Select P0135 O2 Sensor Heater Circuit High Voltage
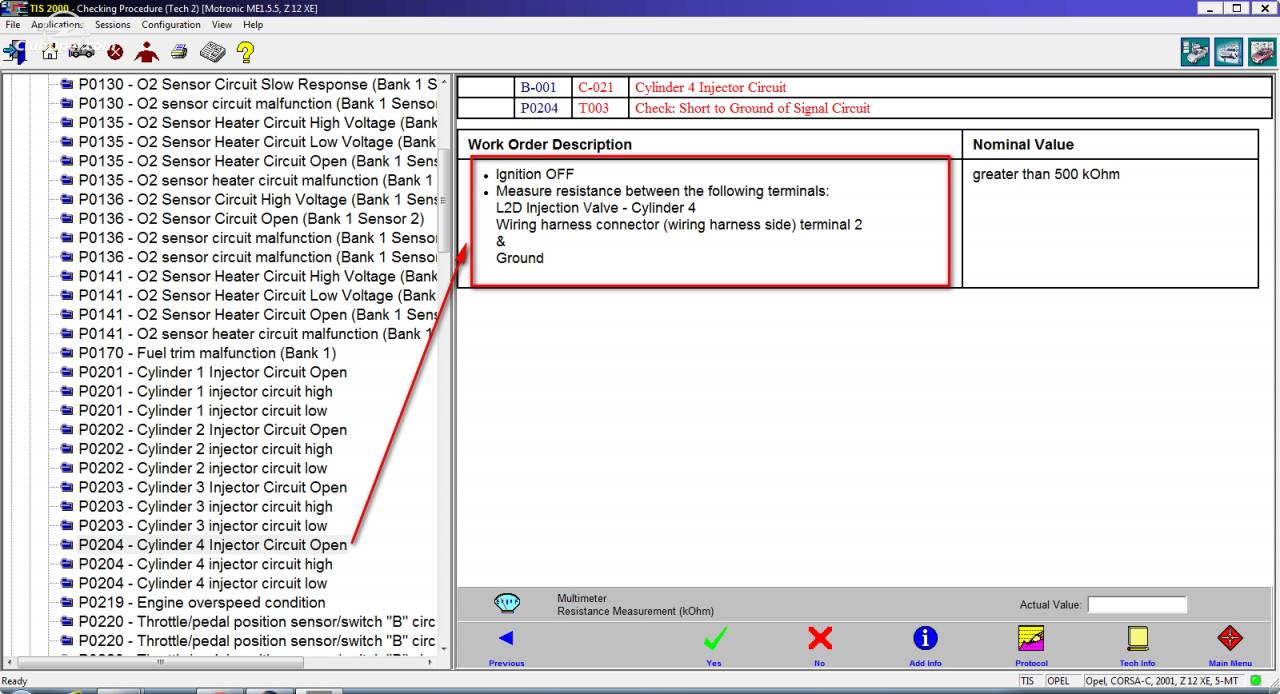1280x694 pixels. pos(258,122)
